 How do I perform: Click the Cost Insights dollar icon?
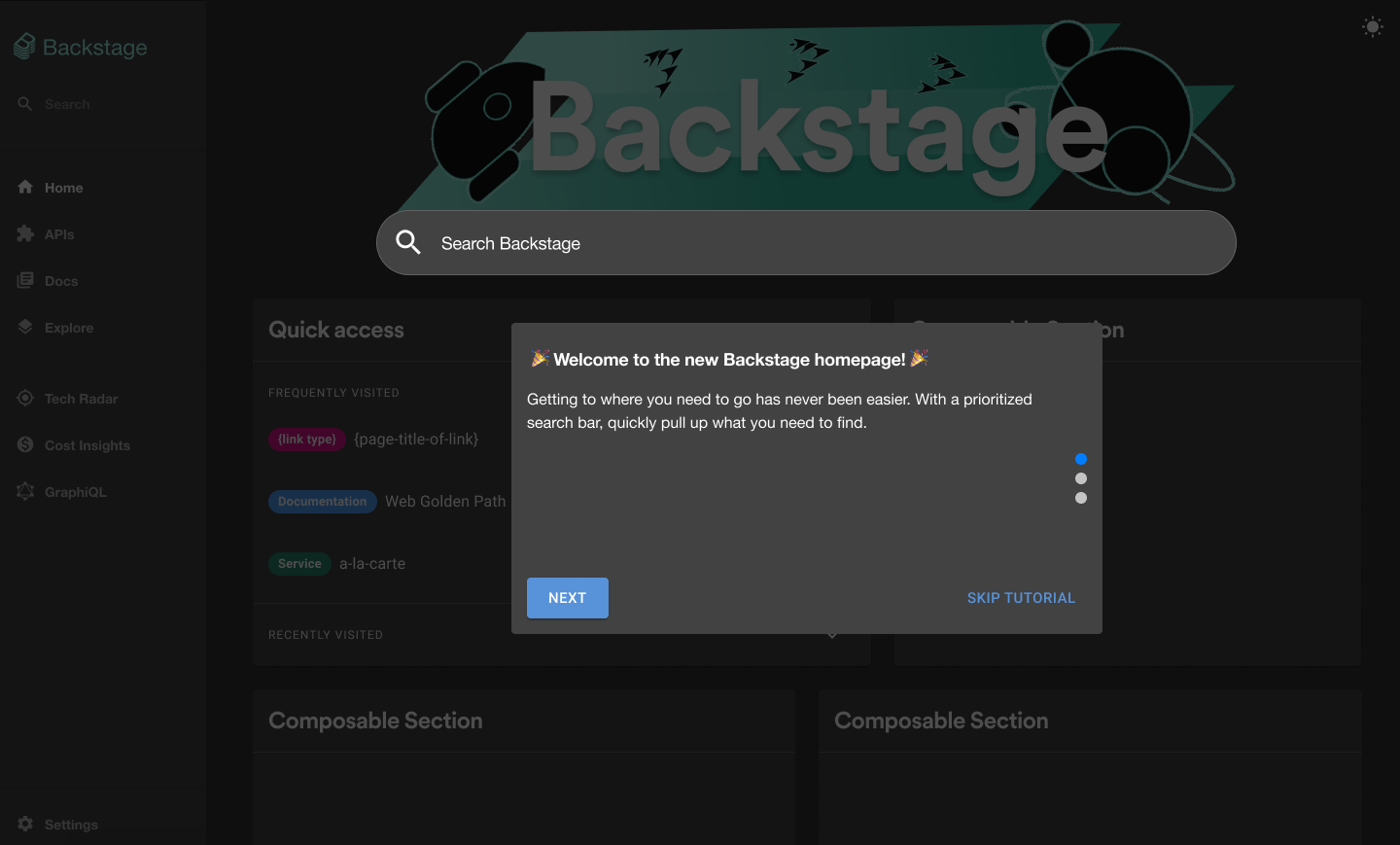[25, 444]
